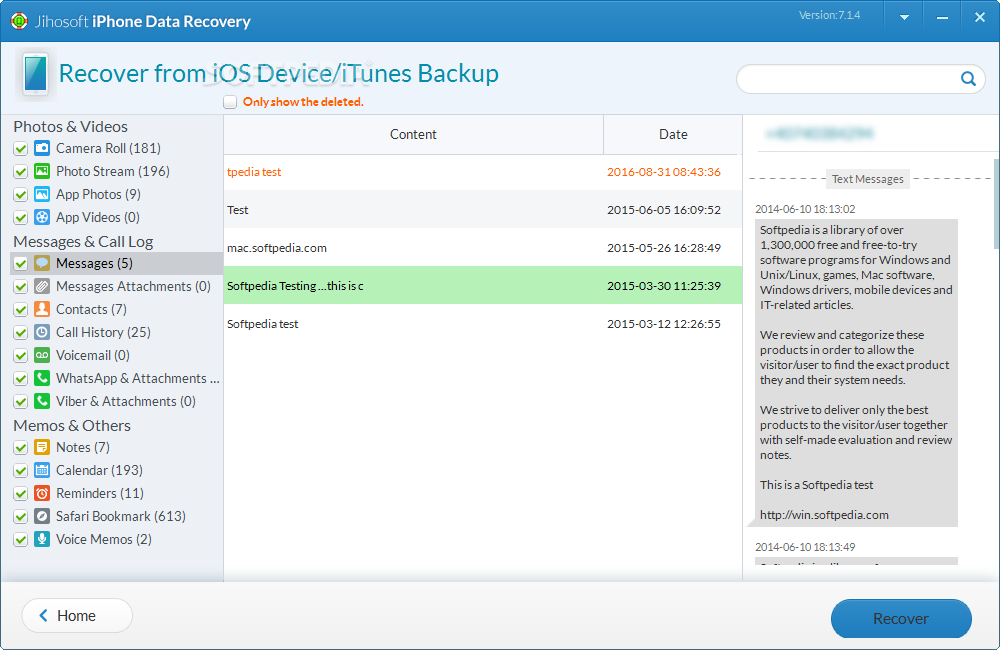The image size is (1000, 650).
Task: Uncheck the Voicemail checkbox
Action: (20, 355)
